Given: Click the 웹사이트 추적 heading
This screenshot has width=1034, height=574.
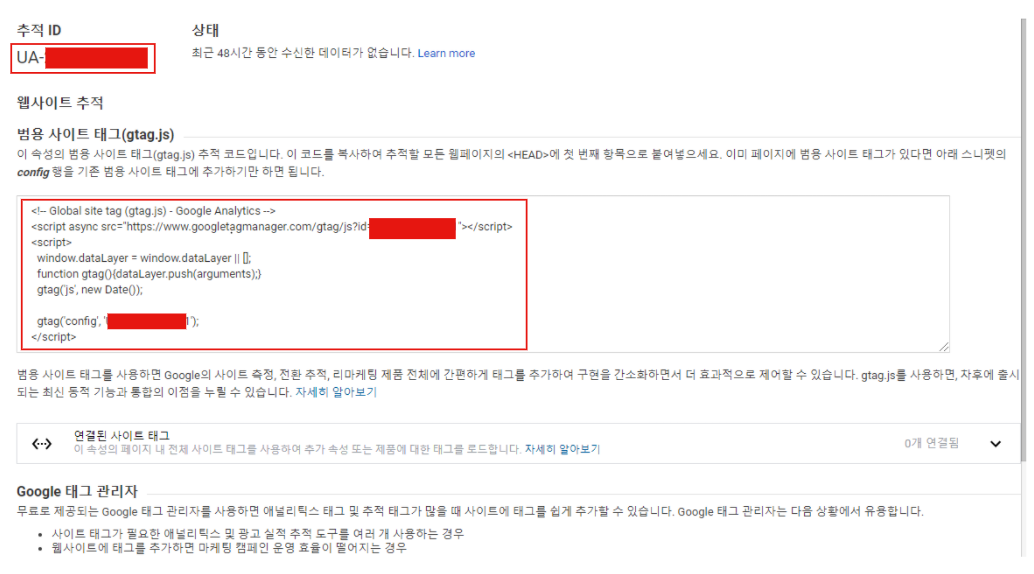Looking at the screenshot, I should pos(60,103).
